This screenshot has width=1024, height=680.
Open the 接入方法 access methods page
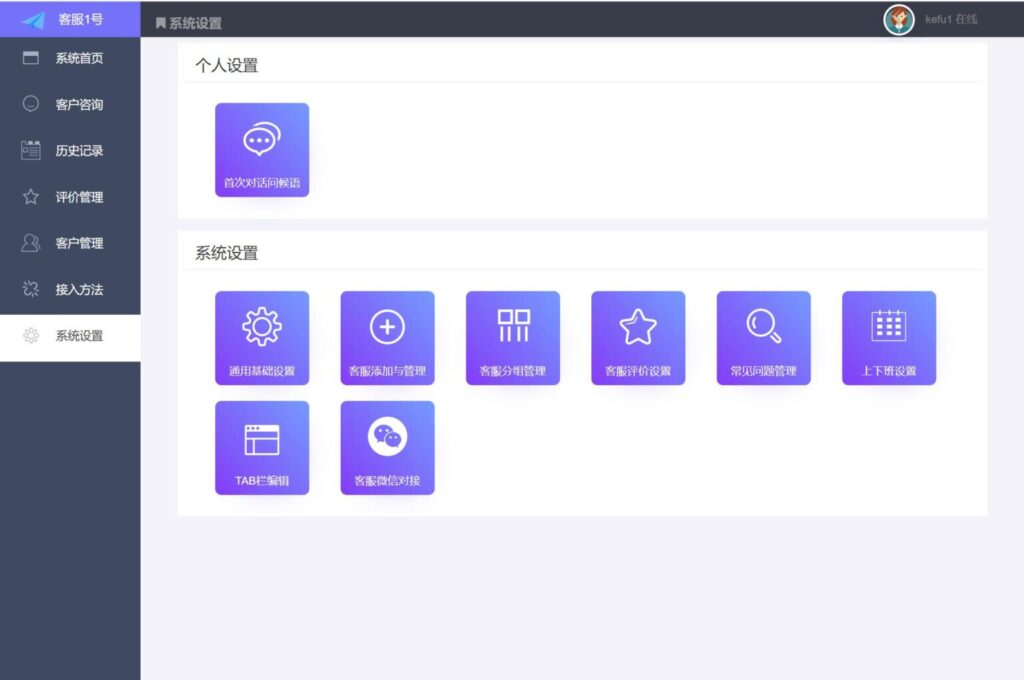pyautogui.click(x=70, y=289)
